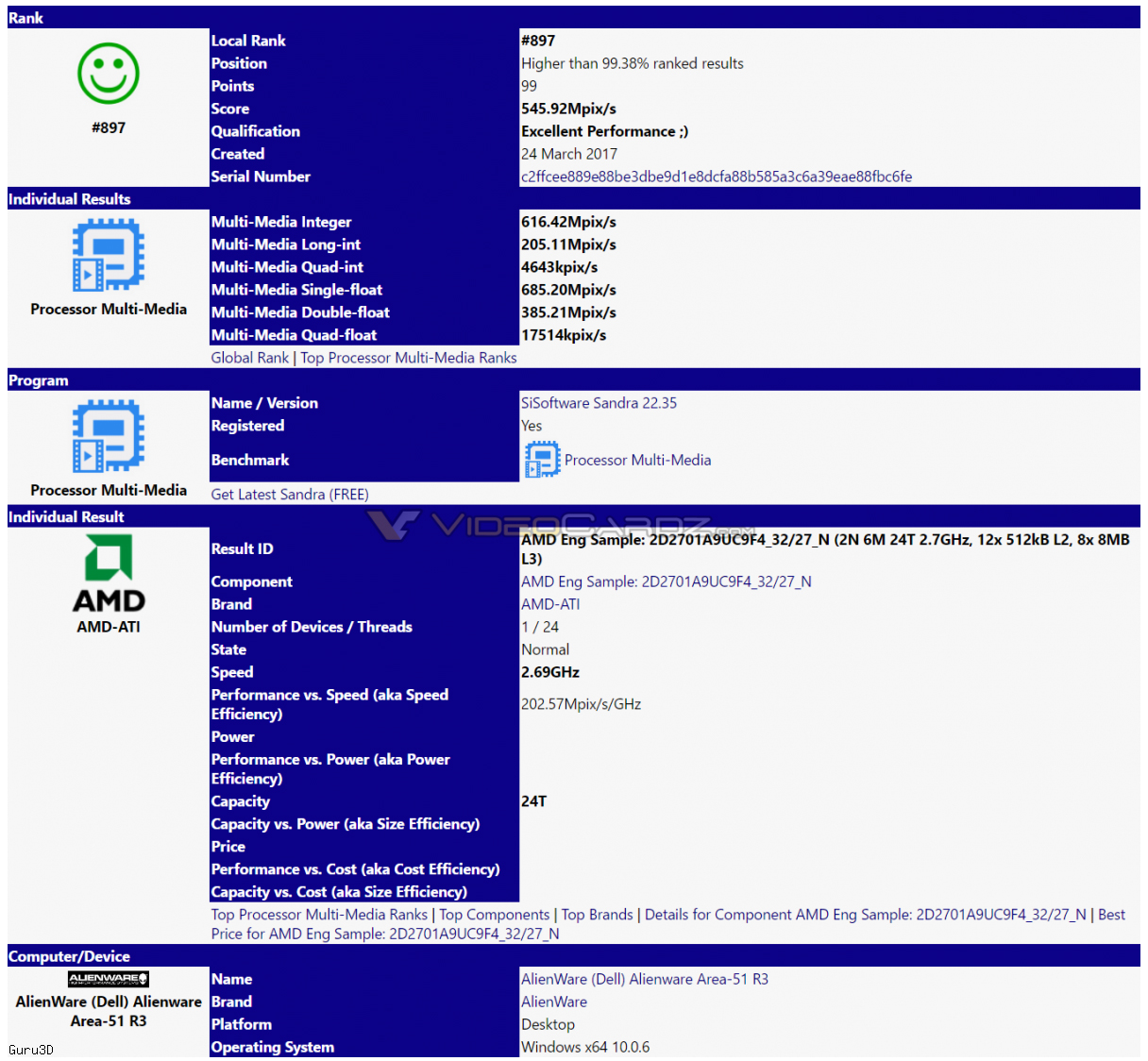Viewport: 1148px width, 1061px height.
Task: Click the 'Individual Results' section header
Action: pyautogui.click(x=574, y=199)
